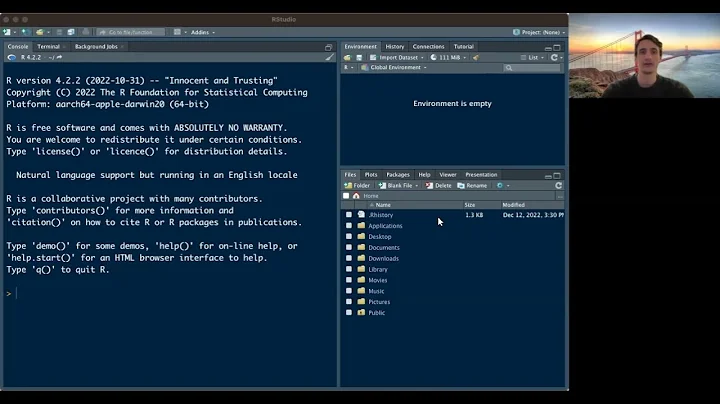Open the 111 MiB memory dropdown

[x=448, y=57]
